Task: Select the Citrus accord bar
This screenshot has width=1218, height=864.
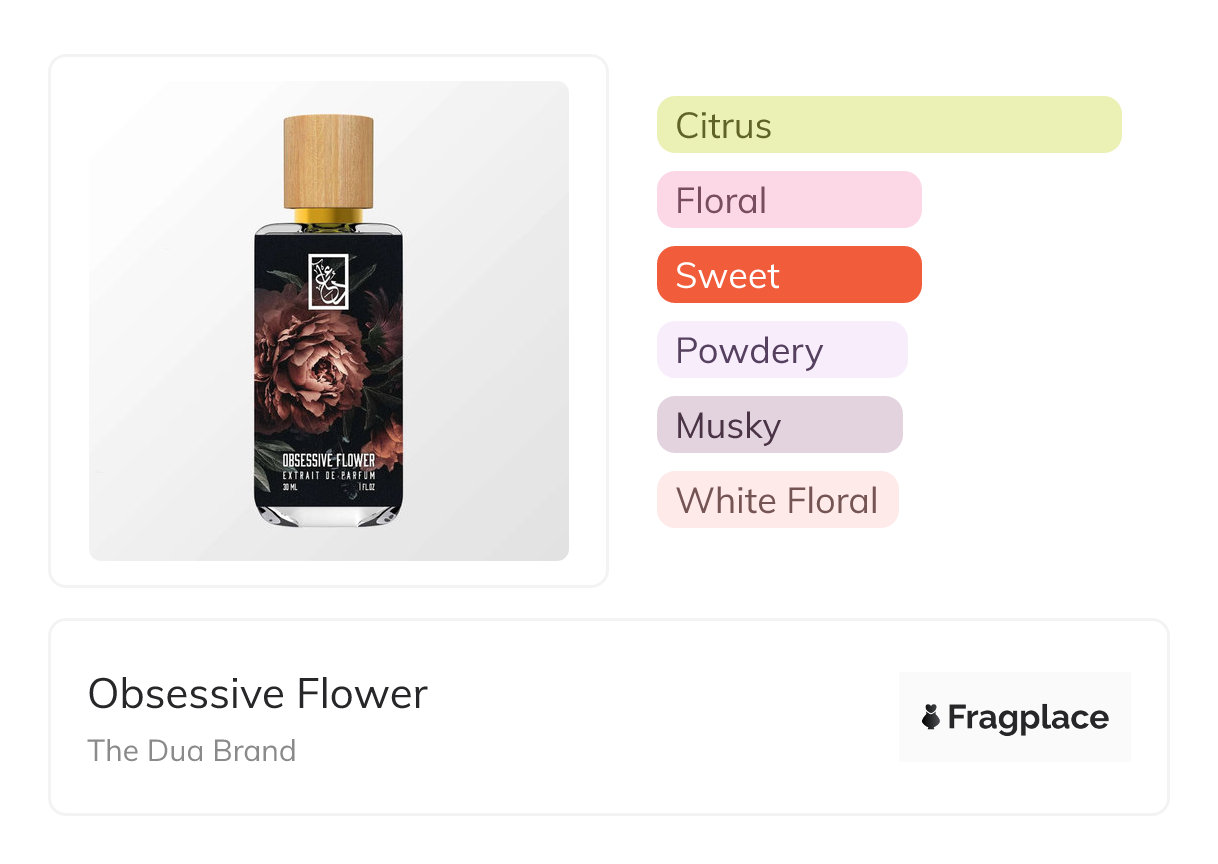Action: 888,125
